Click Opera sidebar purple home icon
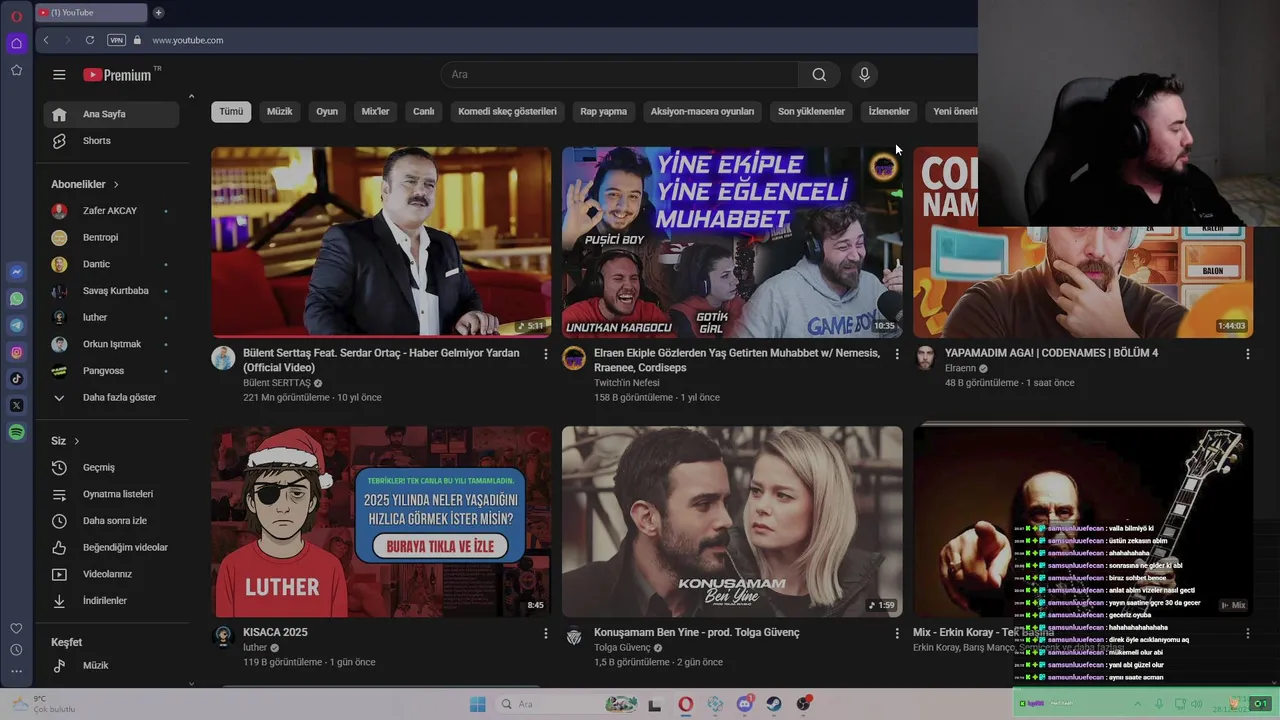 click(x=16, y=43)
